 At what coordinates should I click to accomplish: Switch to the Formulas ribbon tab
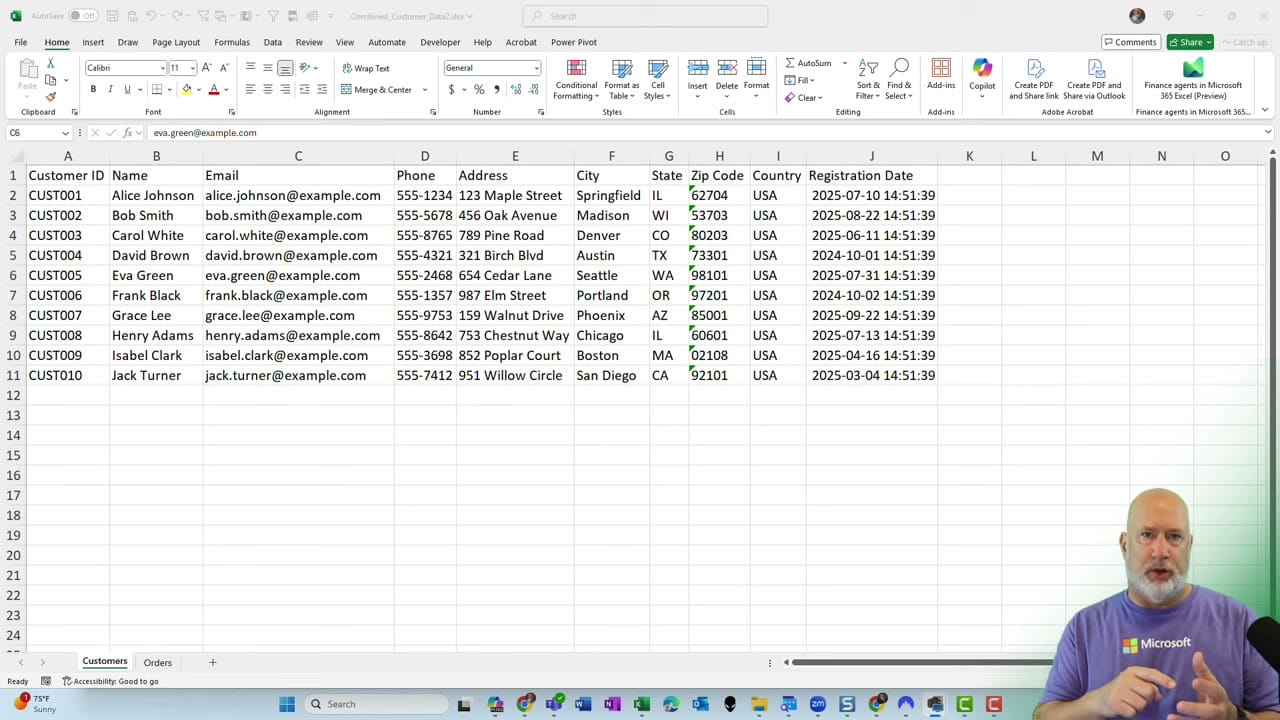[231, 42]
